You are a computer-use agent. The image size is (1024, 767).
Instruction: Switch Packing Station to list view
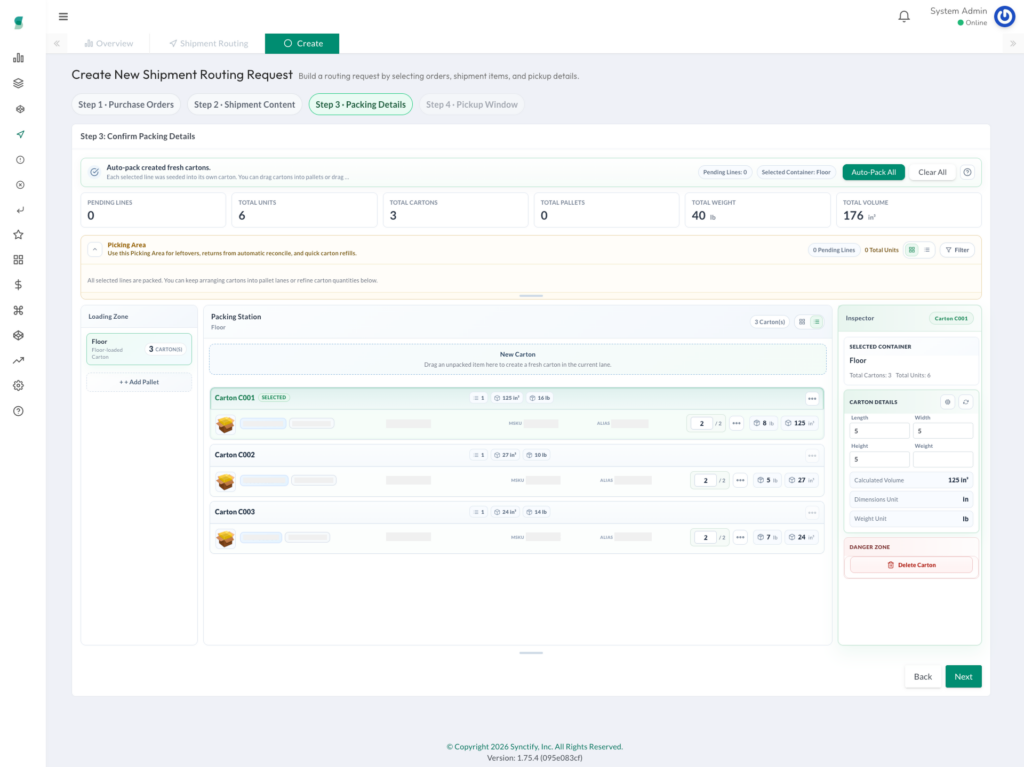[x=816, y=322]
